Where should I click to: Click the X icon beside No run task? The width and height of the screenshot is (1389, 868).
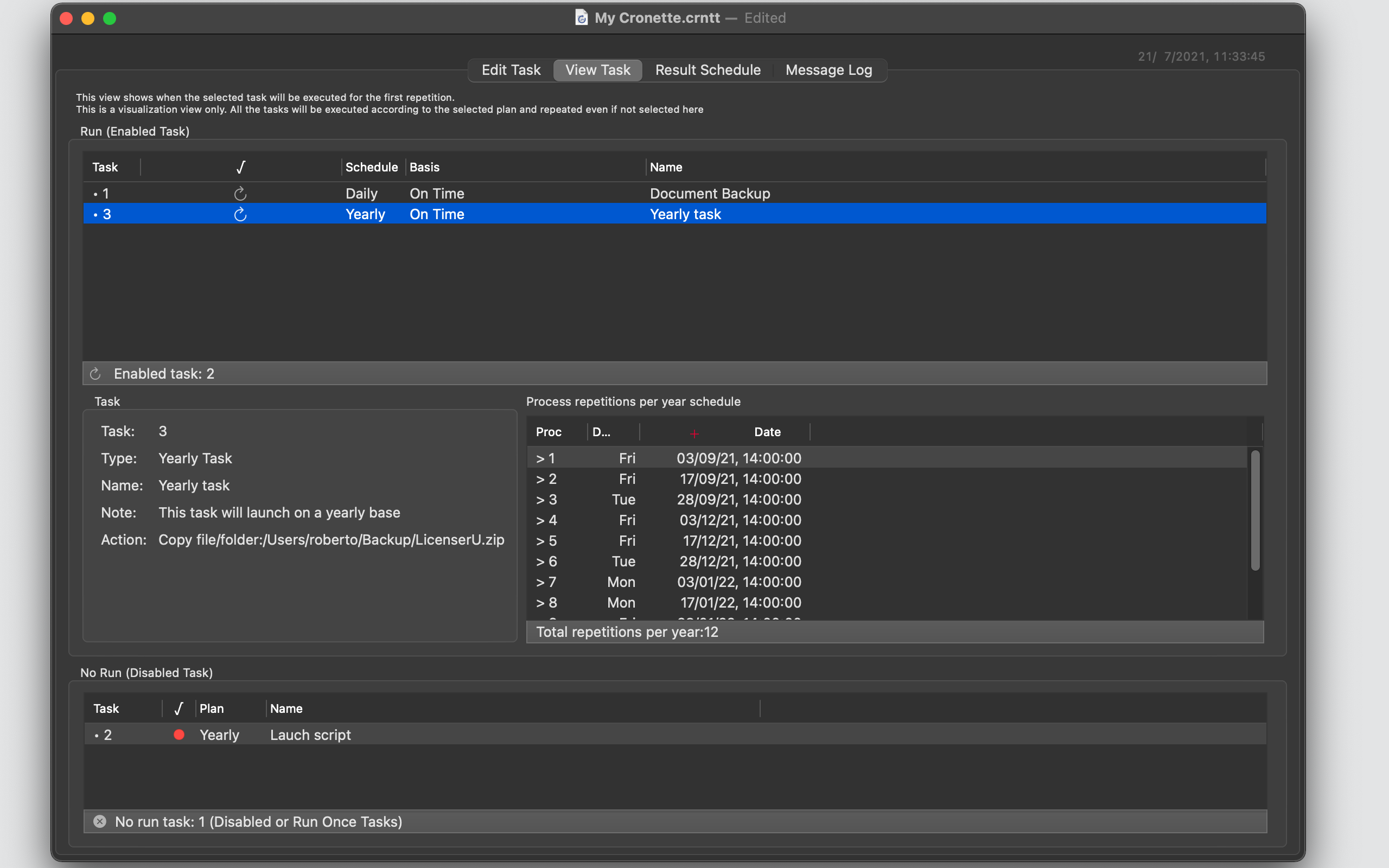(100, 821)
